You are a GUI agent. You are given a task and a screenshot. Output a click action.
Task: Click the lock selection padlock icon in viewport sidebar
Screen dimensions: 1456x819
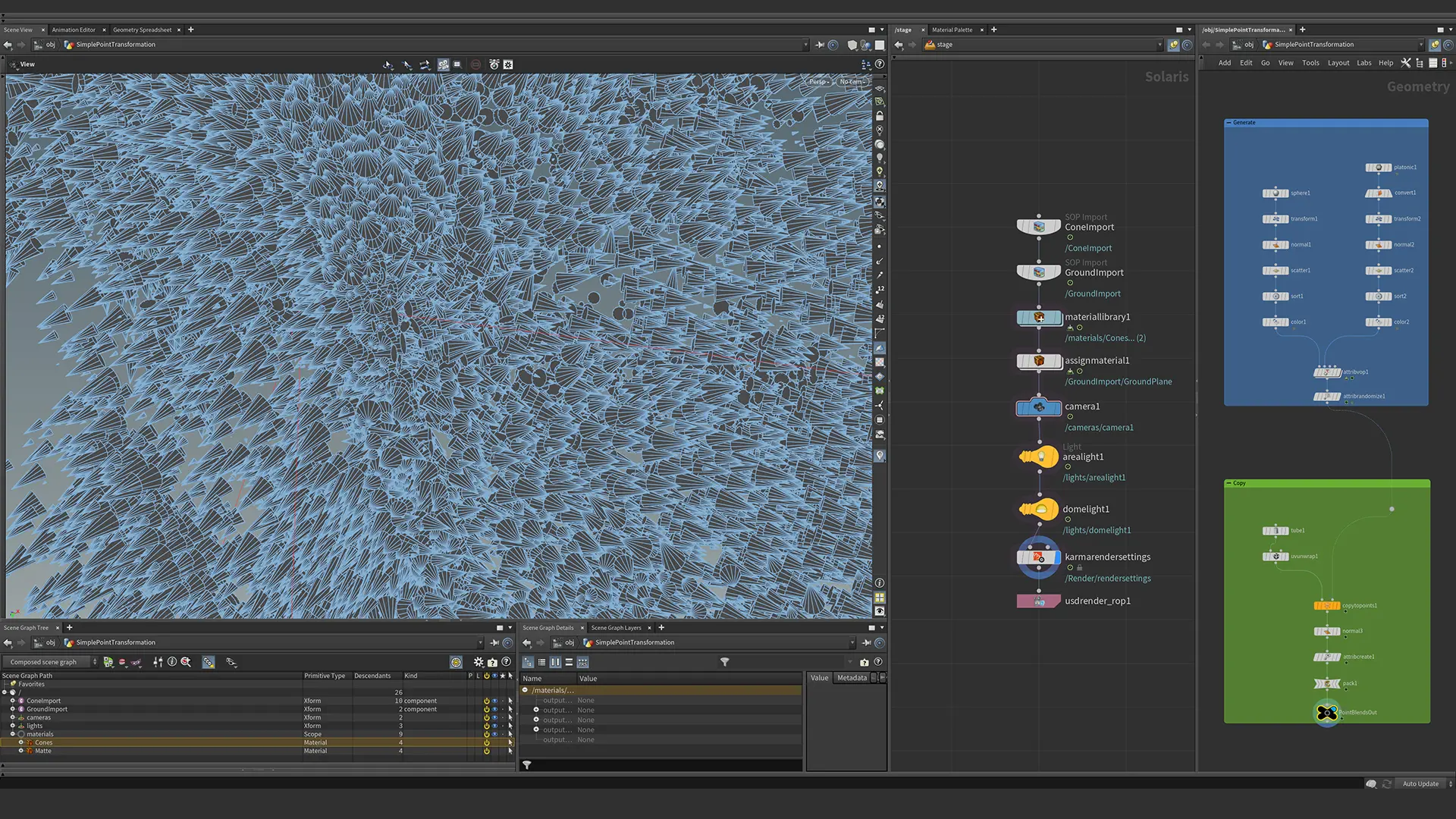click(x=880, y=116)
